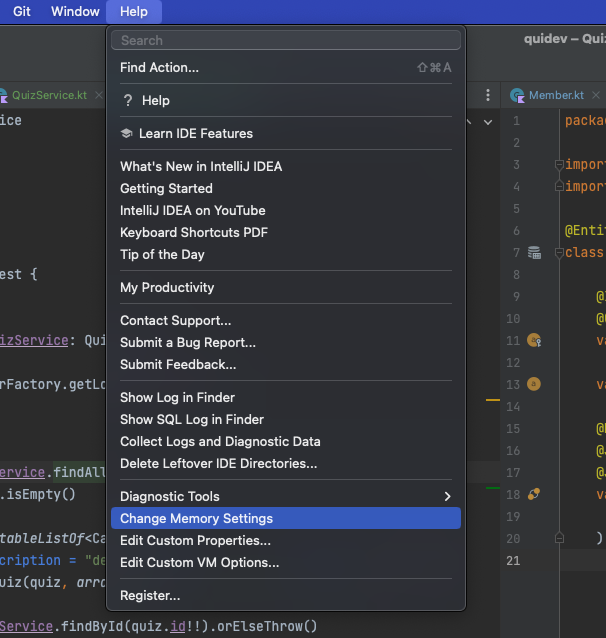Open Keyboard Shortcuts PDF
This screenshot has height=638, width=606.
(286, 232)
